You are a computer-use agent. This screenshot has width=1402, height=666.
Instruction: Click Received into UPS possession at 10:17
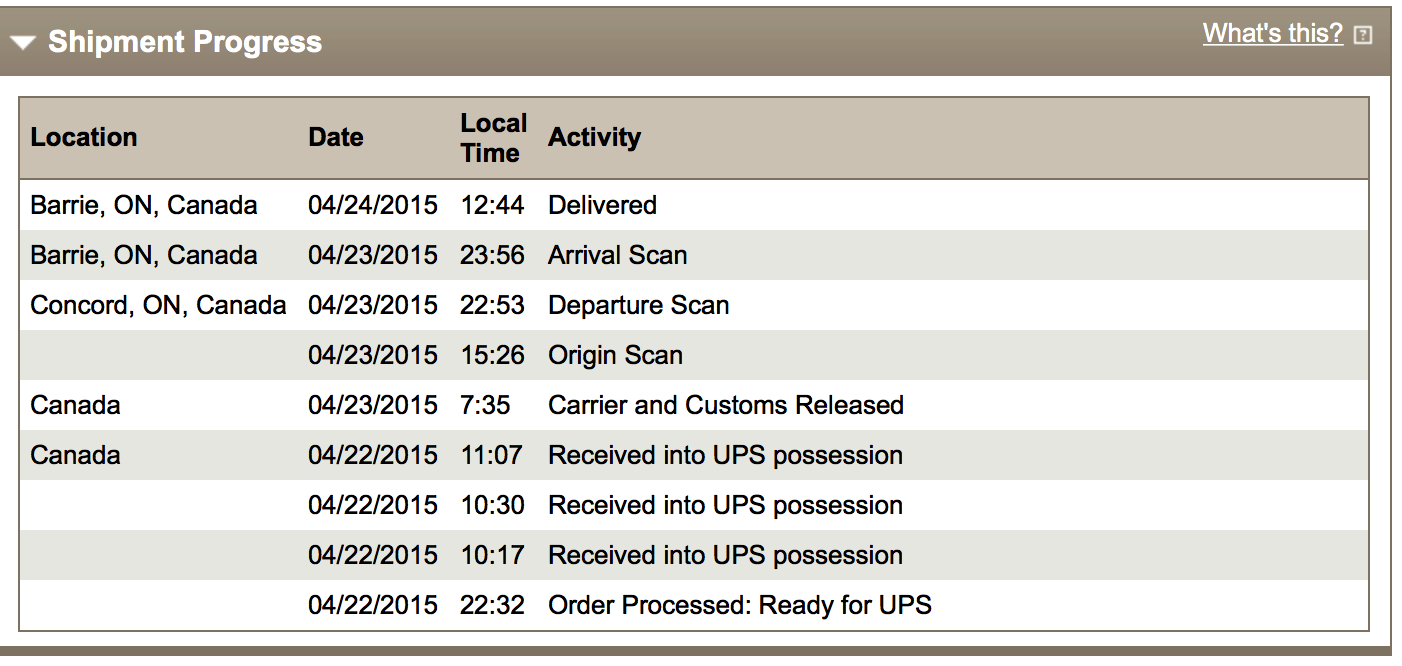click(x=725, y=555)
